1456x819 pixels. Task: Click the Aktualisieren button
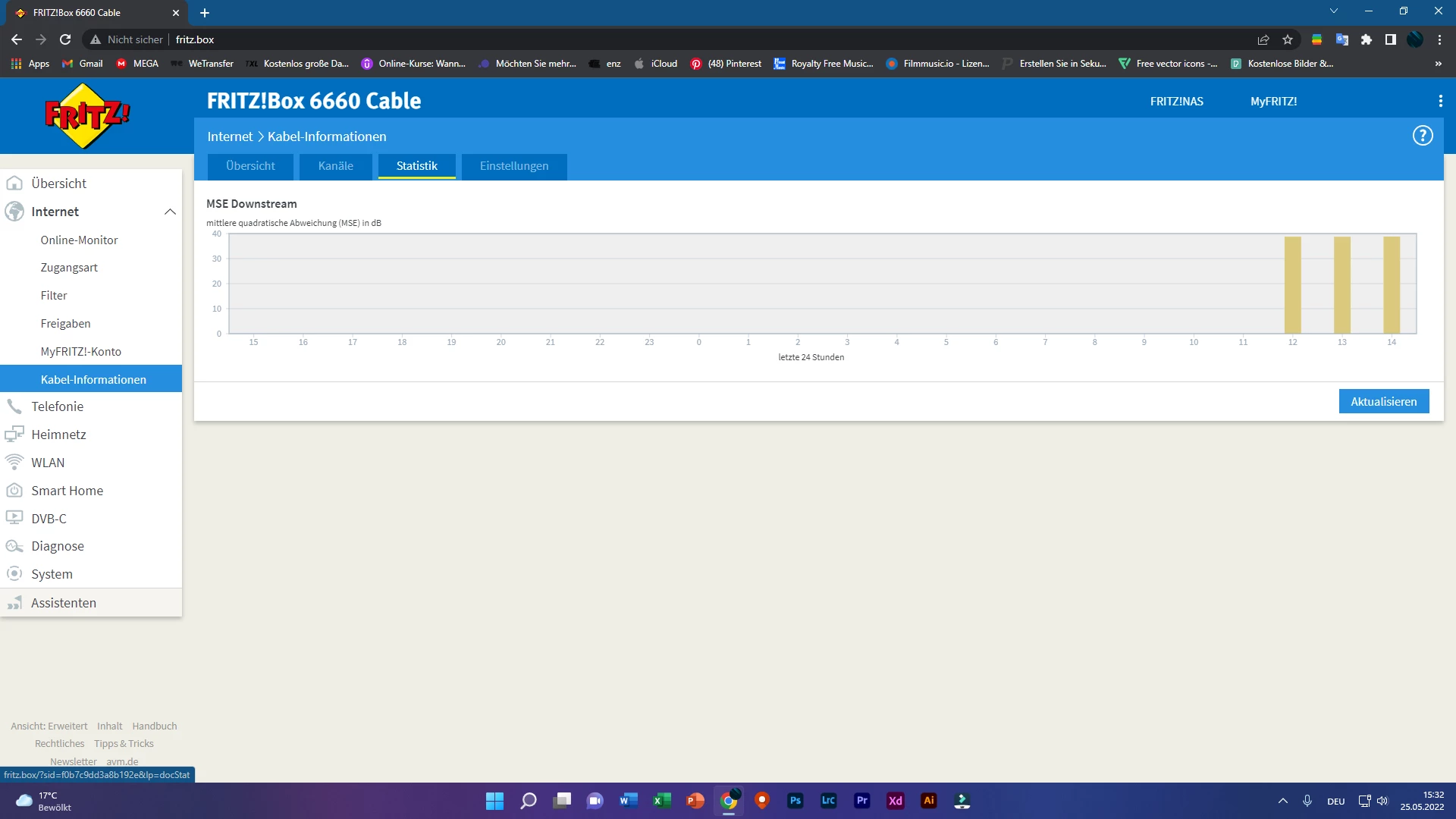point(1383,402)
